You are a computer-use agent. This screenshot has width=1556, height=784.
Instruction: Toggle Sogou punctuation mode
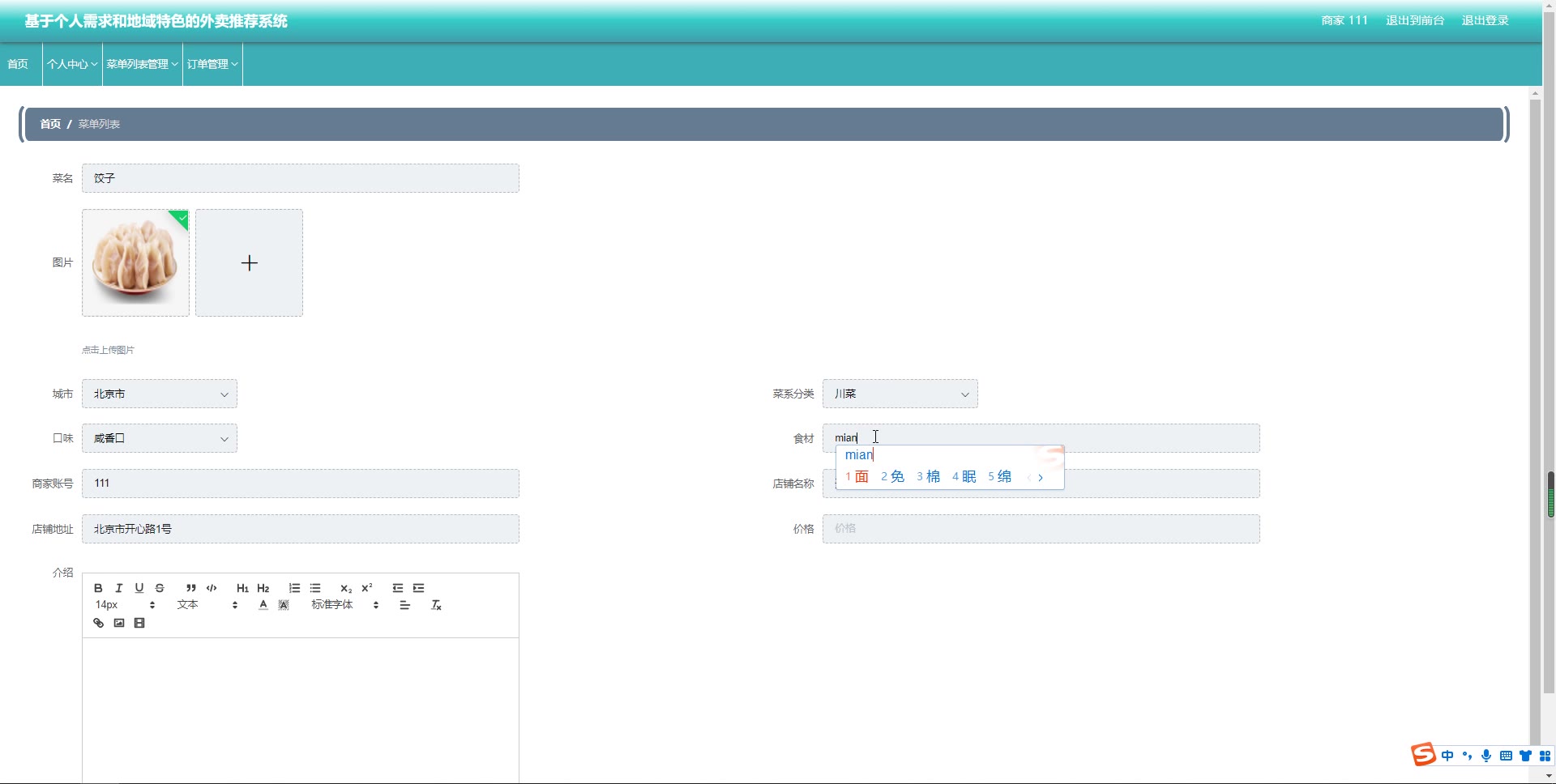click(1467, 756)
